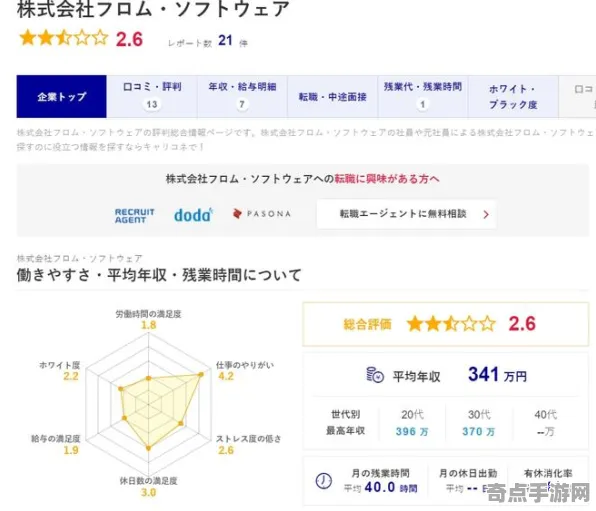Click the red chevron arrow on the consultation button

pyautogui.click(x=486, y=214)
